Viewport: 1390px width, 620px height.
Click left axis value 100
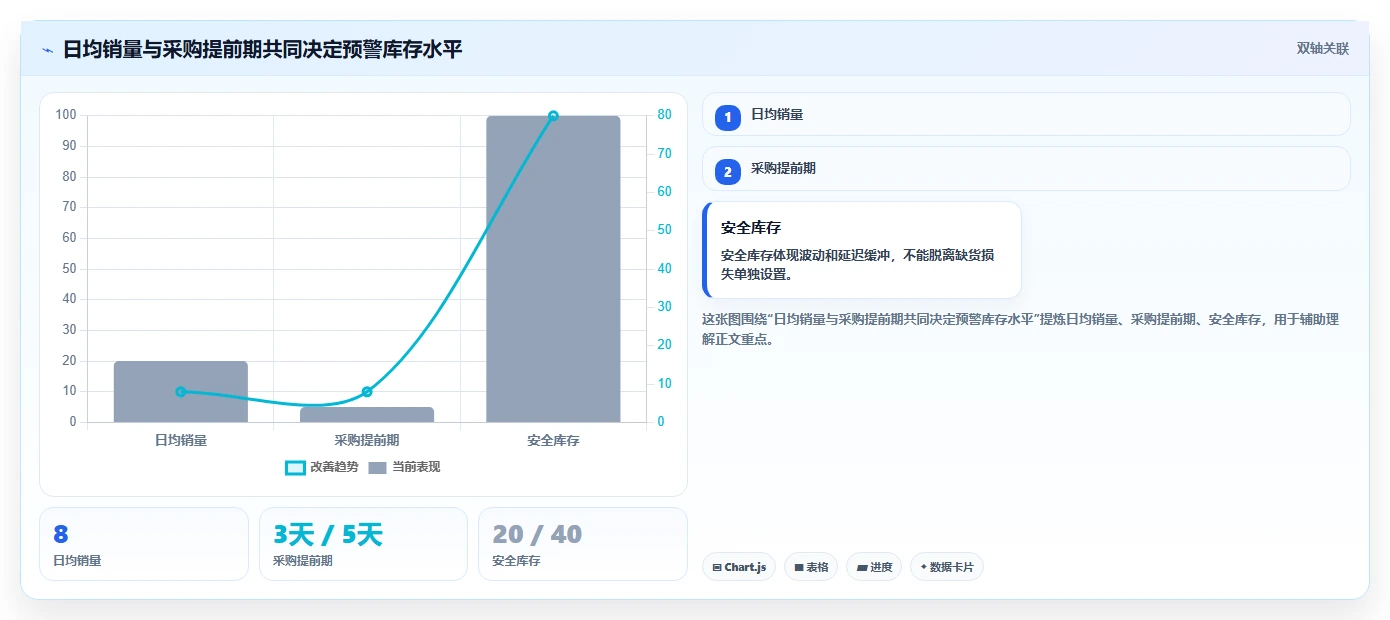66,115
